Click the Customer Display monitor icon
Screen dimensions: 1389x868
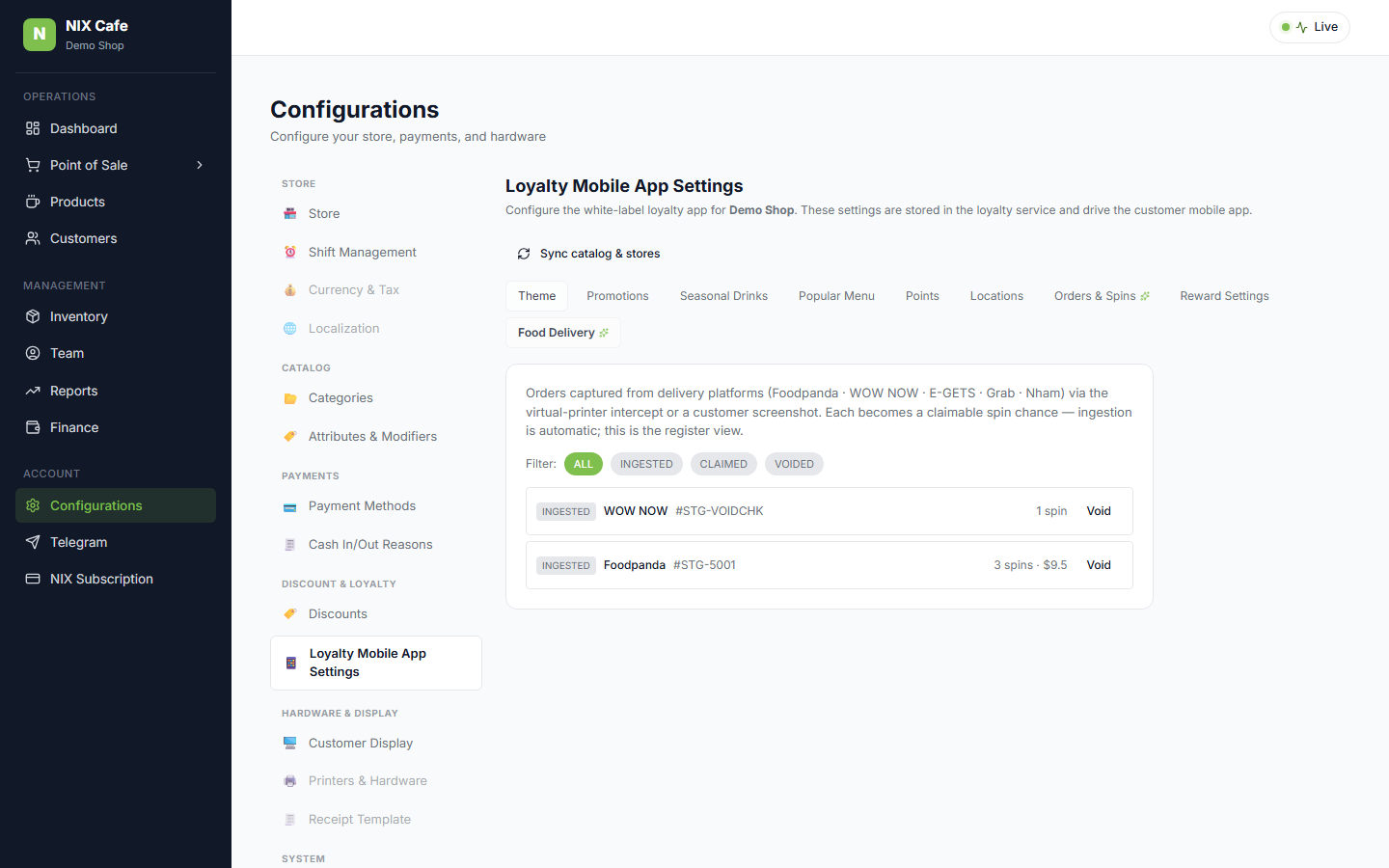pos(290,744)
